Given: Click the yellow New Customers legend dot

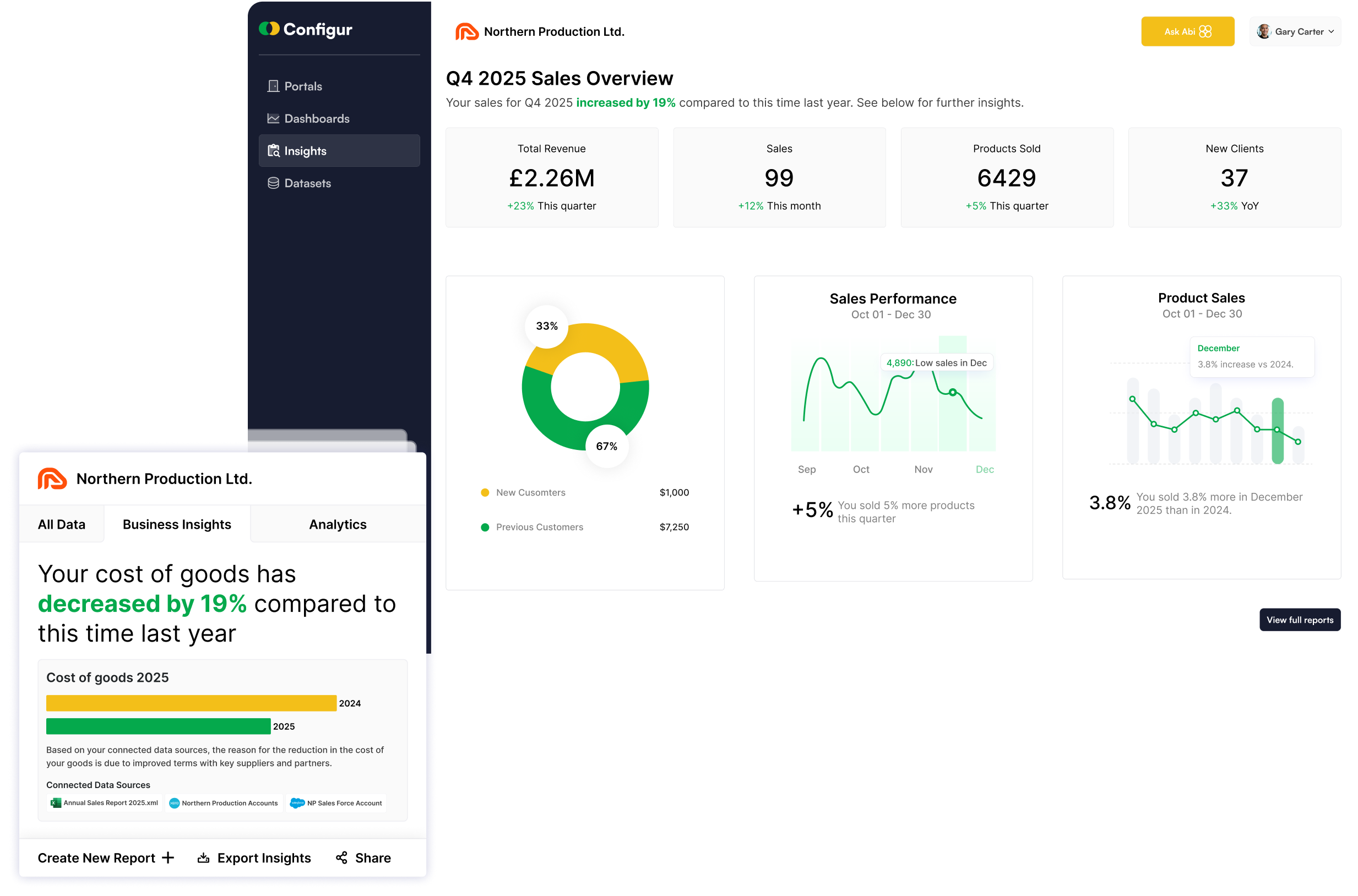Looking at the screenshot, I should tap(485, 492).
